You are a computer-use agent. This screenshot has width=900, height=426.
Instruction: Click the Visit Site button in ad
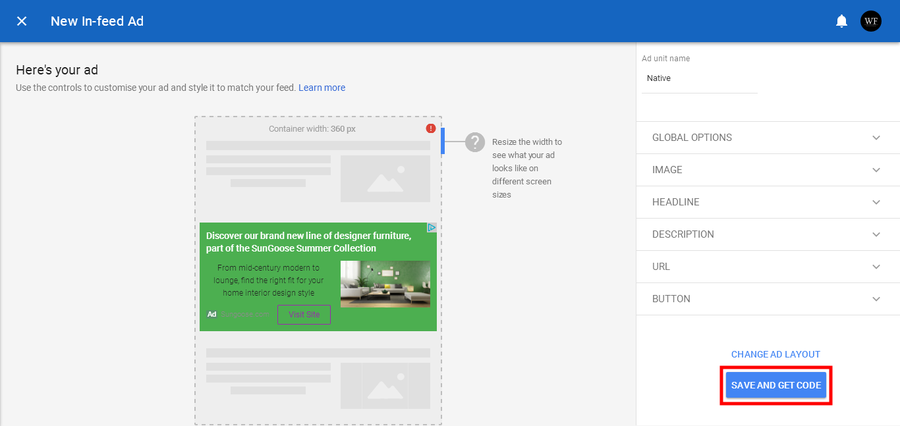(304, 315)
